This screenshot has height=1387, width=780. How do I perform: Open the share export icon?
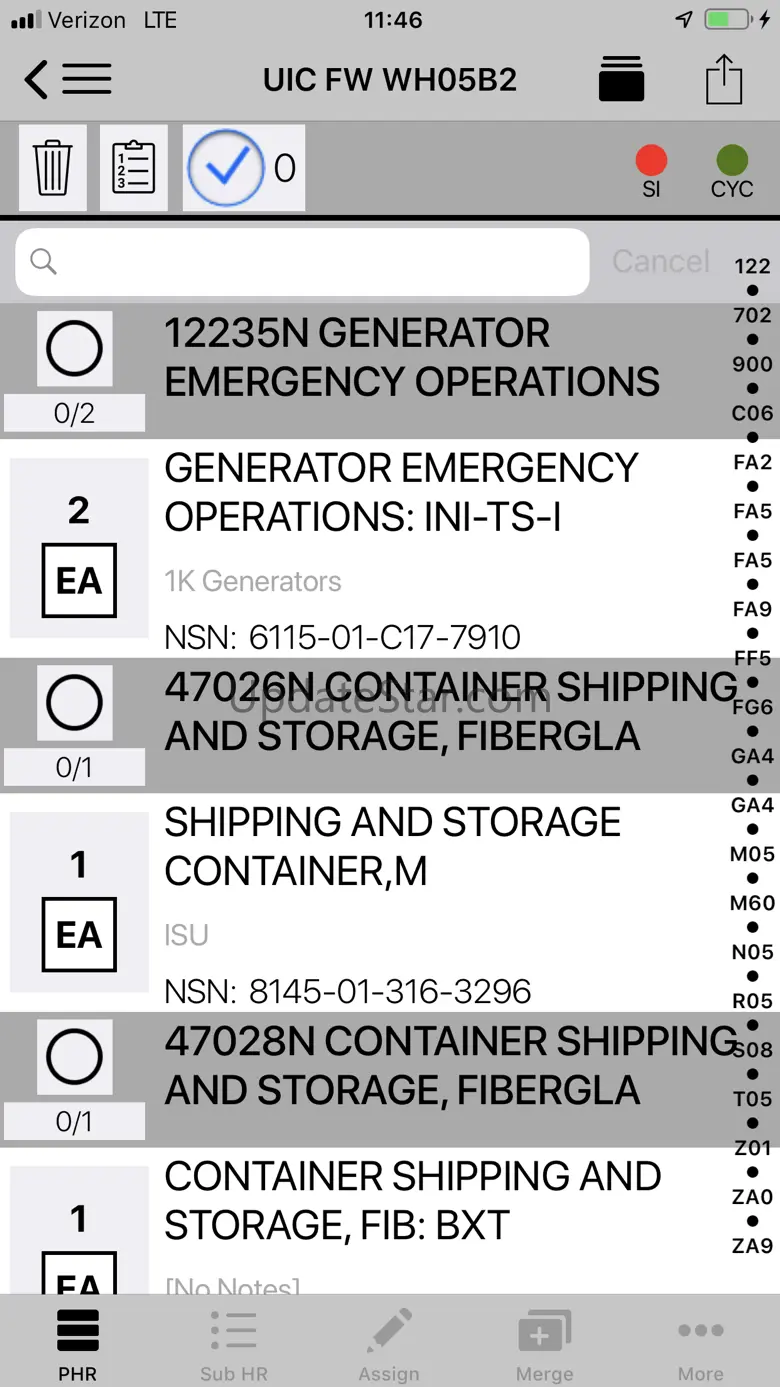[724, 79]
